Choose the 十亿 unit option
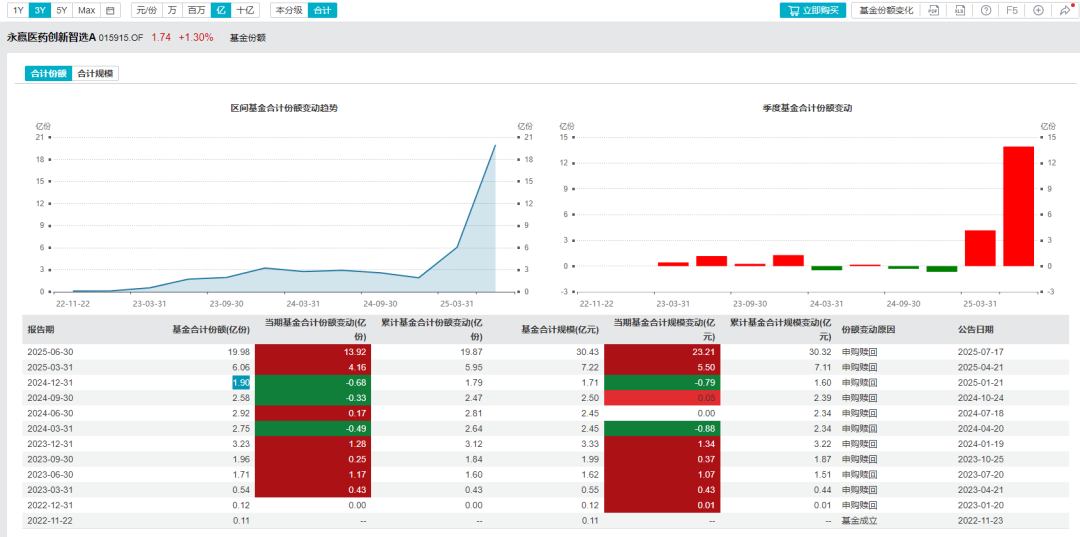Image resolution: width=1080 pixels, height=537 pixels. tap(244, 10)
